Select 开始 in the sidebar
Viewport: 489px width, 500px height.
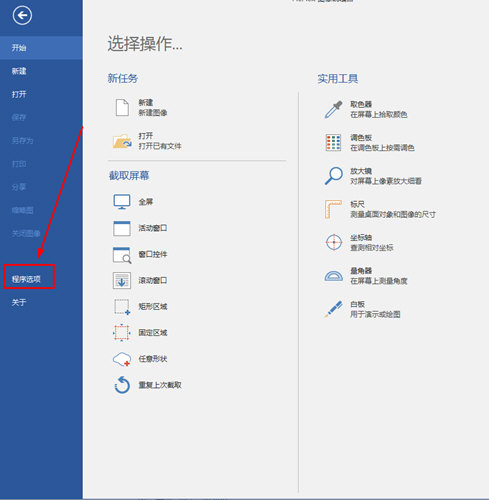pyautogui.click(x=41, y=48)
